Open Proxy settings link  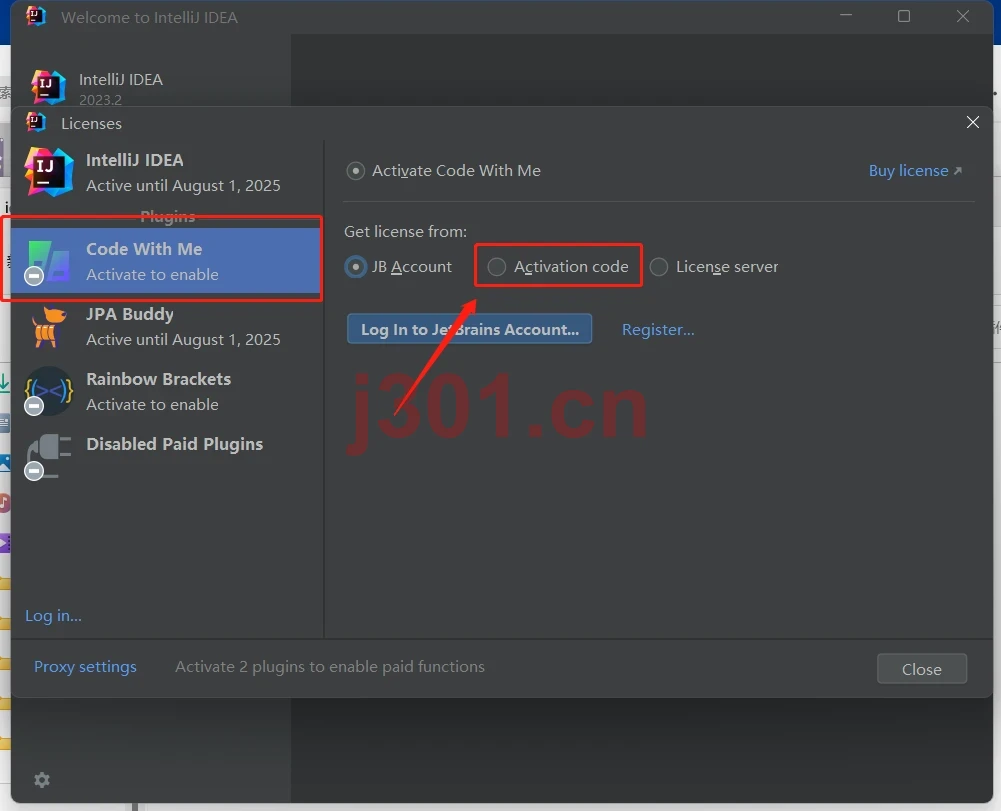(85, 666)
